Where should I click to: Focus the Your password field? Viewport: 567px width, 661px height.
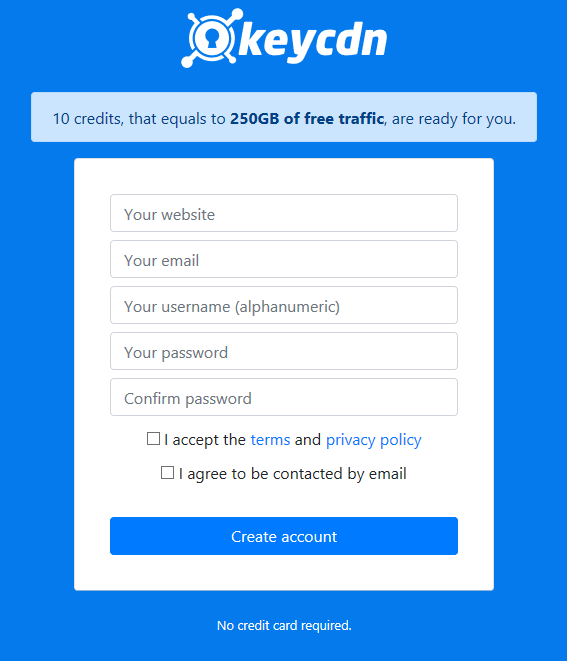284,351
